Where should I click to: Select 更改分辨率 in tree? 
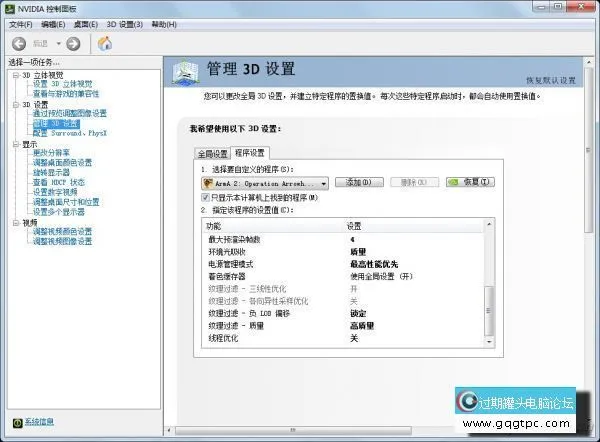pyautogui.click(x=51, y=153)
